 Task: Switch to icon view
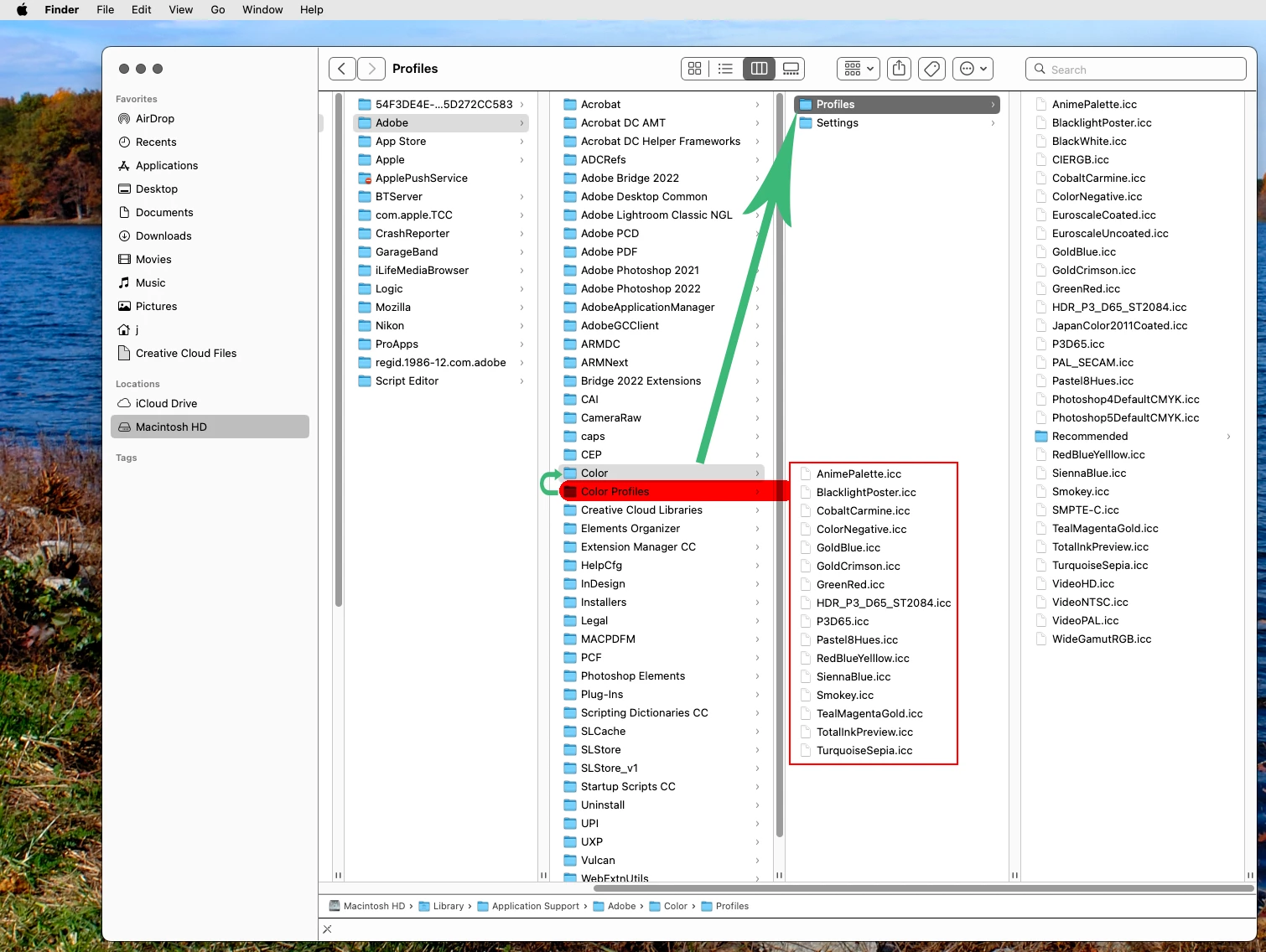[695, 69]
